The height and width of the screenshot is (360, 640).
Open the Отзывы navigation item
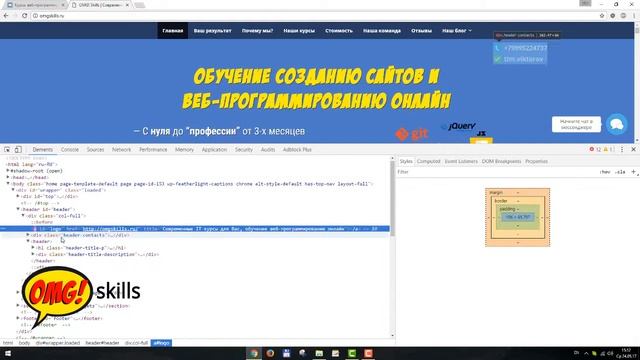coord(421,31)
